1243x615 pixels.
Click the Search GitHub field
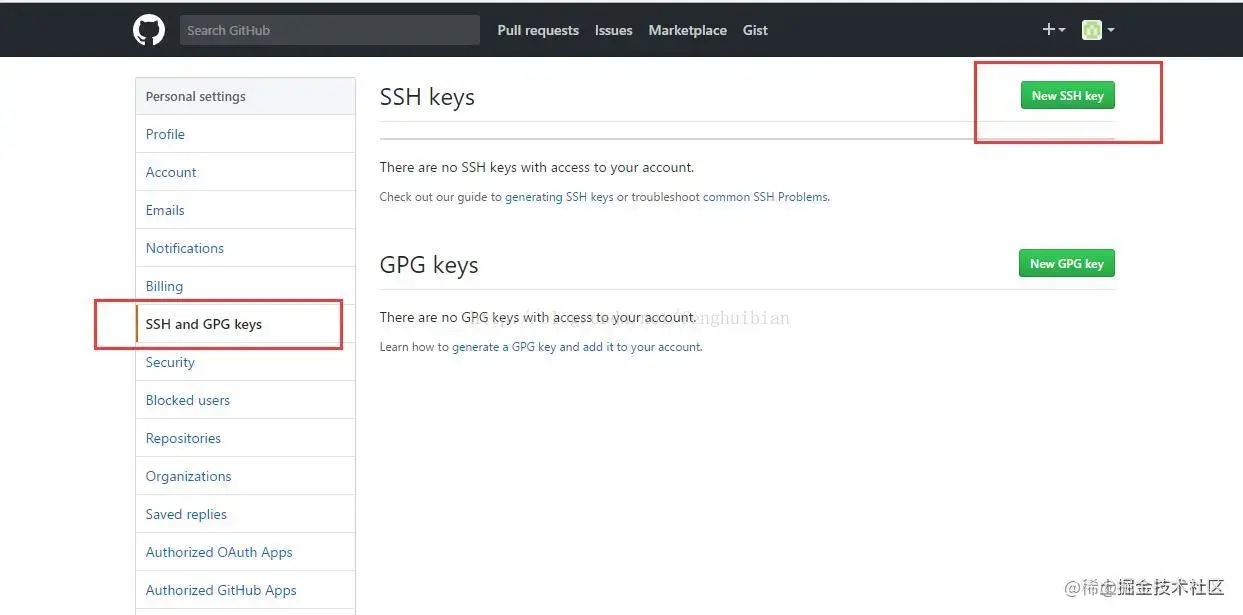(x=329, y=30)
